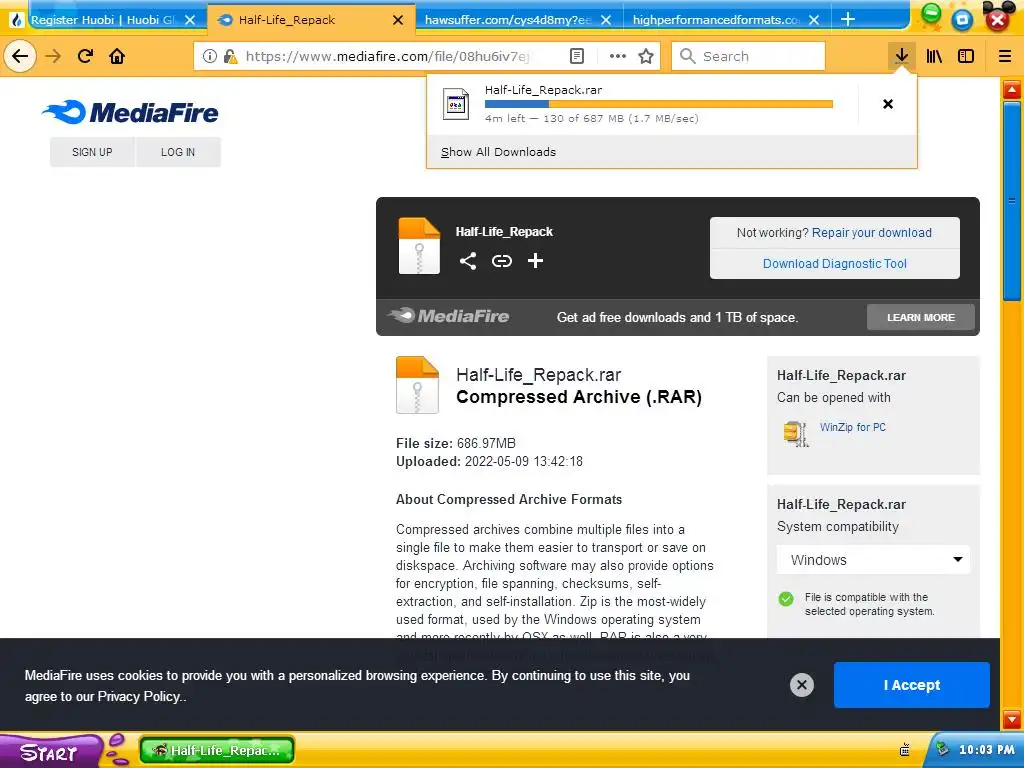Image resolution: width=1024 pixels, height=768 pixels.
Task: Click the WinZip archive icon
Action: click(x=795, y=434)
